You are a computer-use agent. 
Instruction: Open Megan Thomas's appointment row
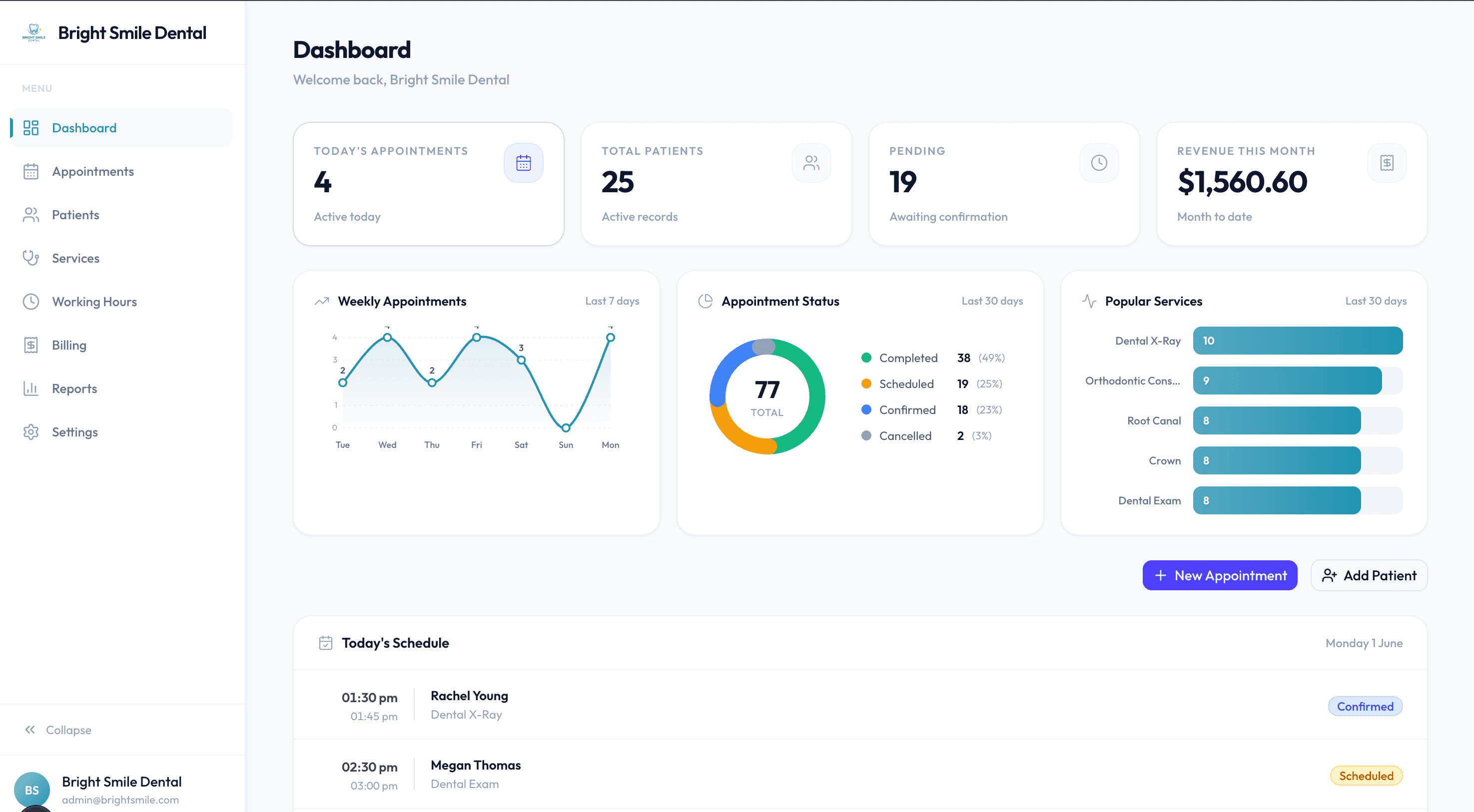click(860, 774)
